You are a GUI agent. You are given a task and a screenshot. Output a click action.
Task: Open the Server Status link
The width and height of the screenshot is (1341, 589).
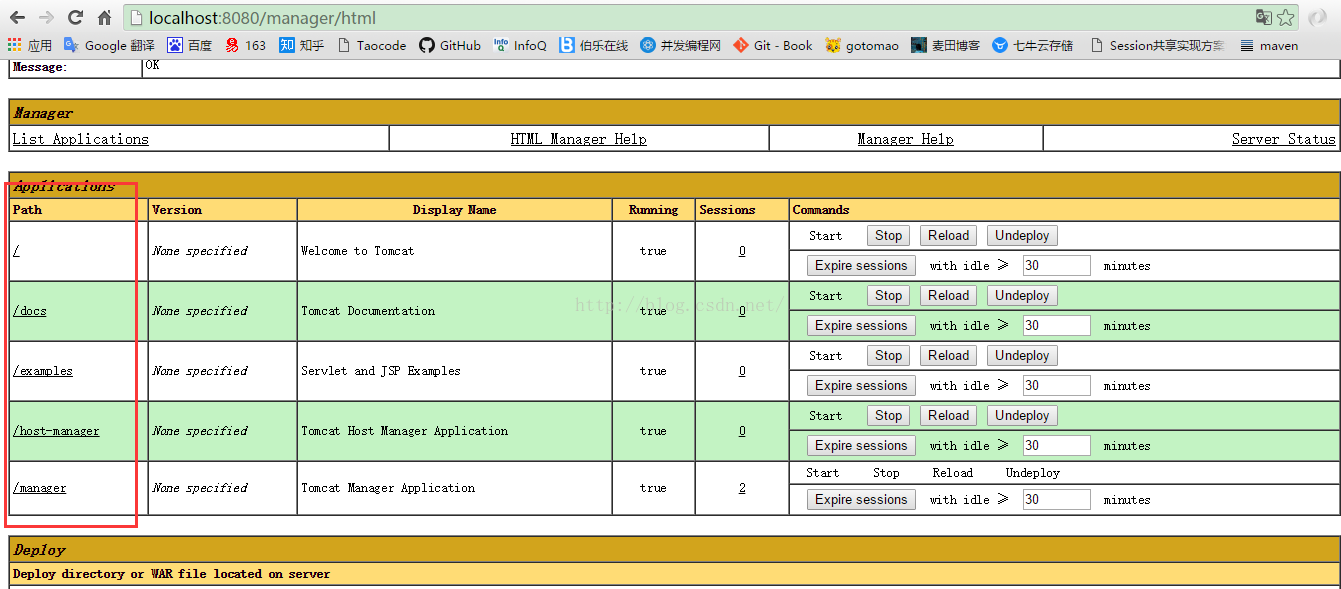1284,139
